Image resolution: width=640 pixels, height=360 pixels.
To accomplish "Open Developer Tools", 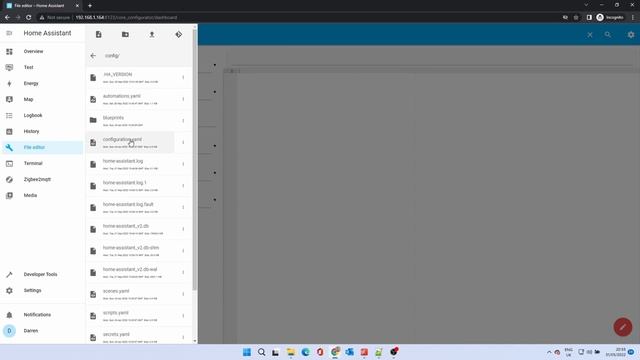I will point(42,274).
